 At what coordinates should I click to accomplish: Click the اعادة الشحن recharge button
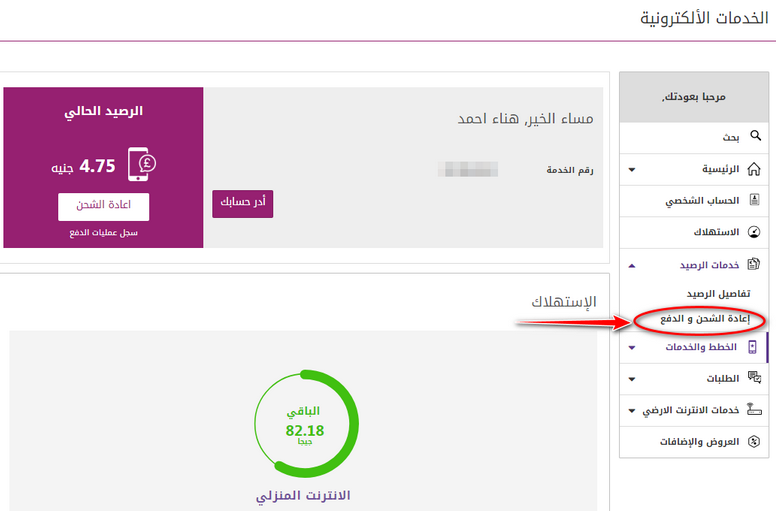tap(103, 206)
